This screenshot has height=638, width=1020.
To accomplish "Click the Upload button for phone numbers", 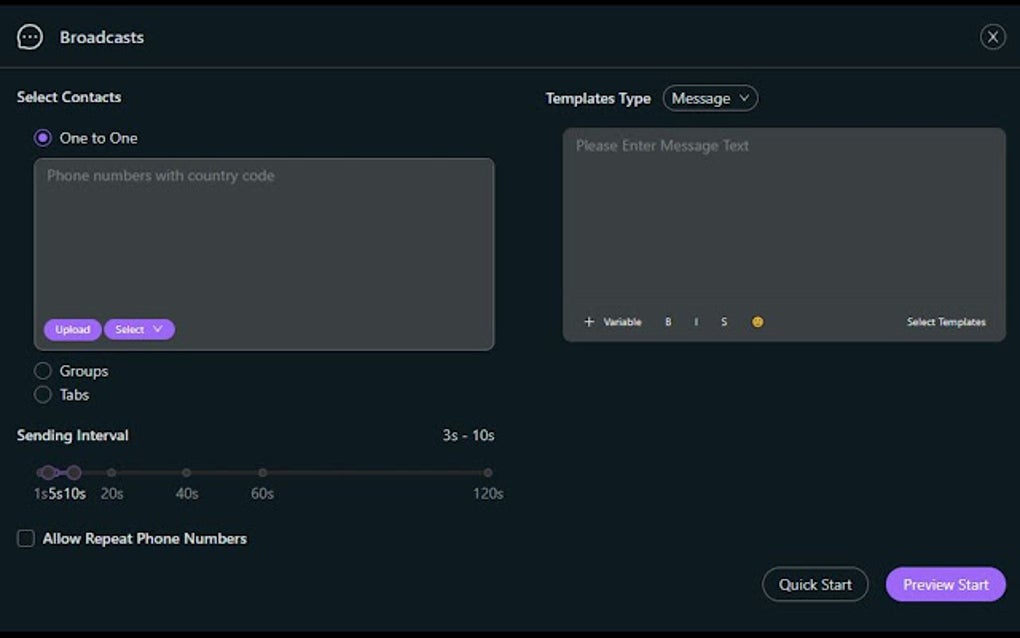I will pos(72,329).
